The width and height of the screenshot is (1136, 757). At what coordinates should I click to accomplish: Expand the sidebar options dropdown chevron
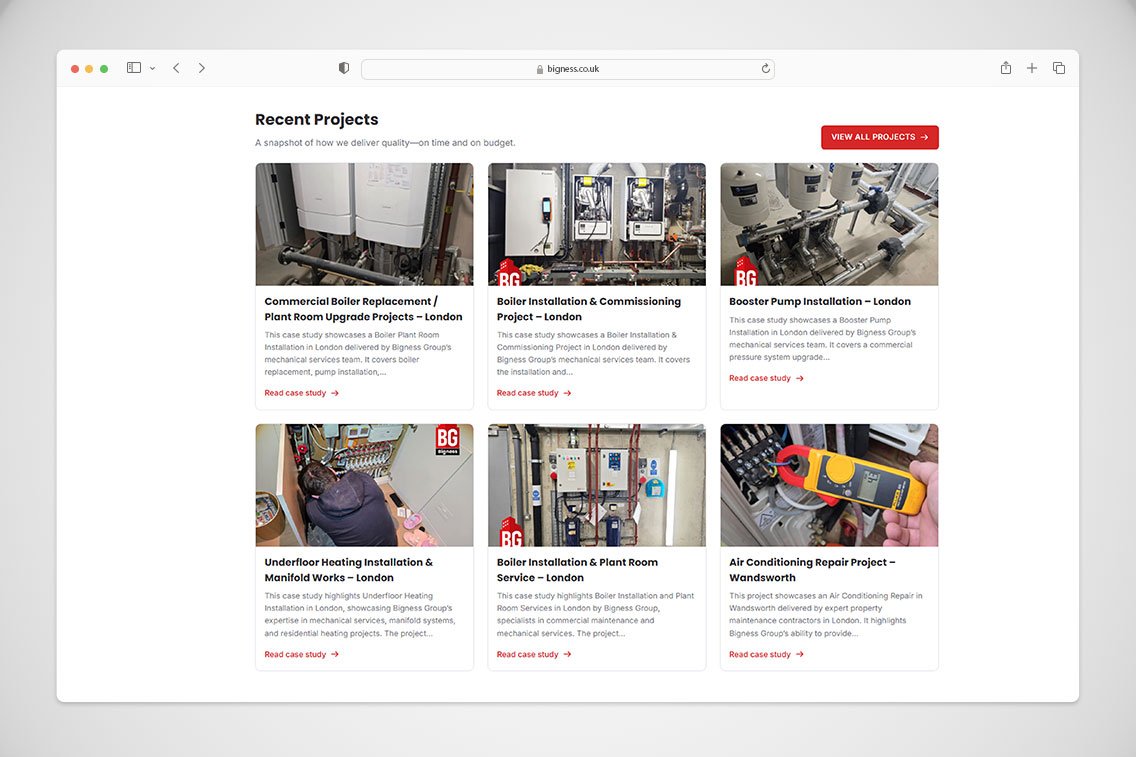click(x=153, y=69)
